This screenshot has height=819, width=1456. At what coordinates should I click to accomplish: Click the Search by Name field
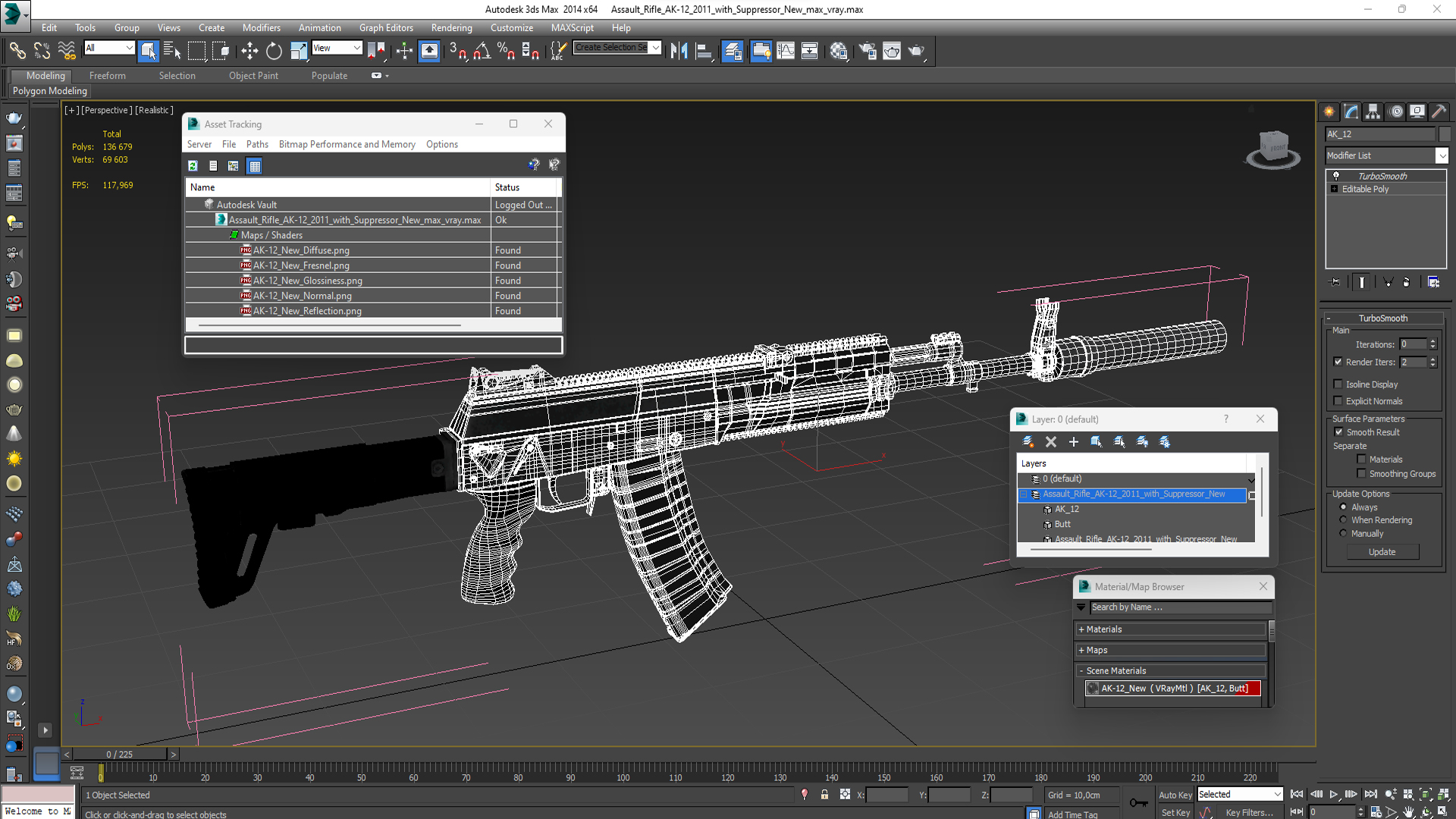click(1180, 607)
